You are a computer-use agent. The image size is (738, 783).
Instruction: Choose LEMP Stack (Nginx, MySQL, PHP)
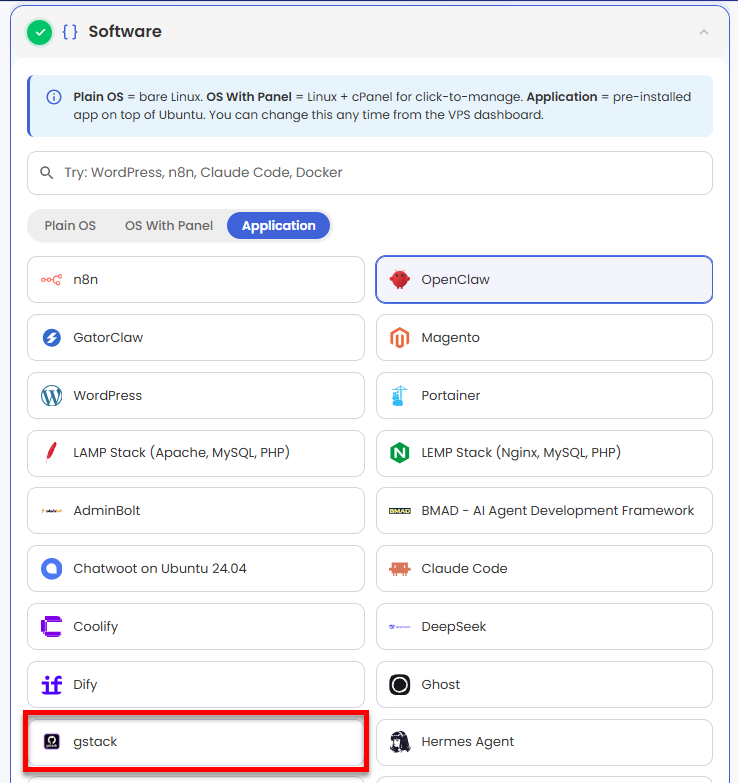pyautogui.click(x=544, y=453)
